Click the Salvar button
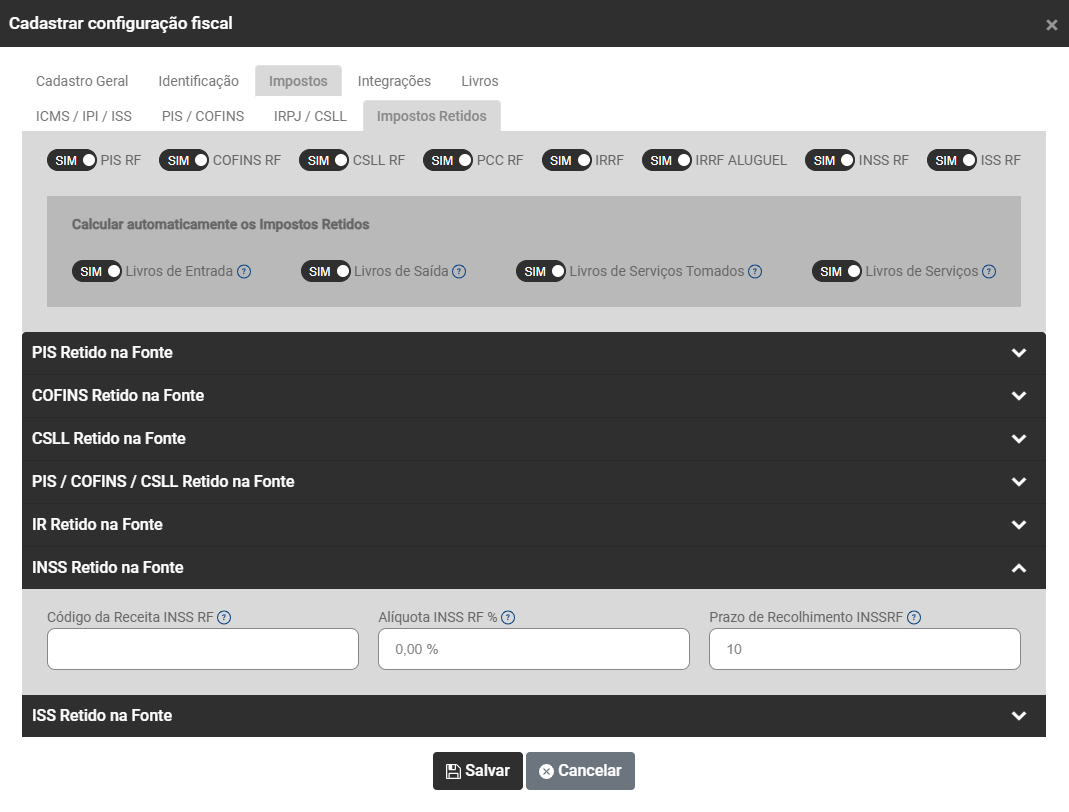Viewport: 1069px width, 812px height. coord(477,771)
